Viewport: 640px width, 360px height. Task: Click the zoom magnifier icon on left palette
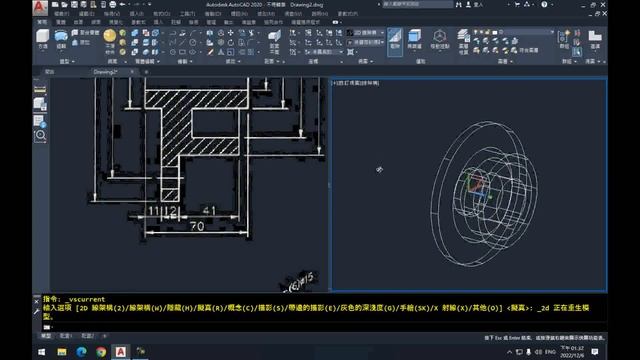click(40, 136)
